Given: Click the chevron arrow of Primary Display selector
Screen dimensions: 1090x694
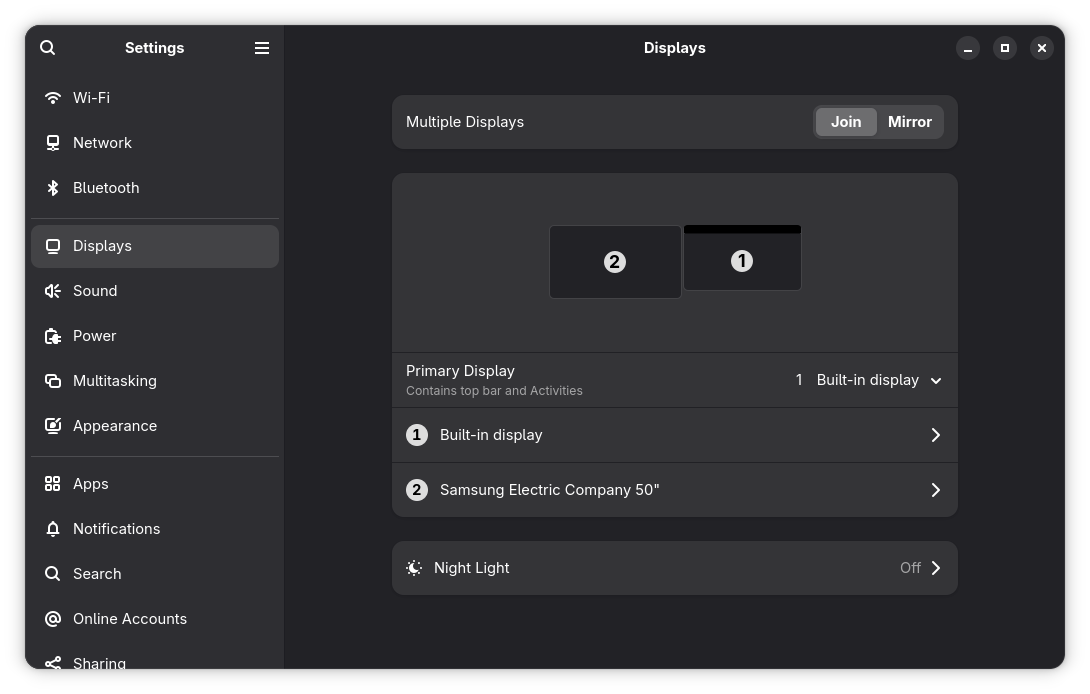Looking at the screenshot, I should coord(936,381).
